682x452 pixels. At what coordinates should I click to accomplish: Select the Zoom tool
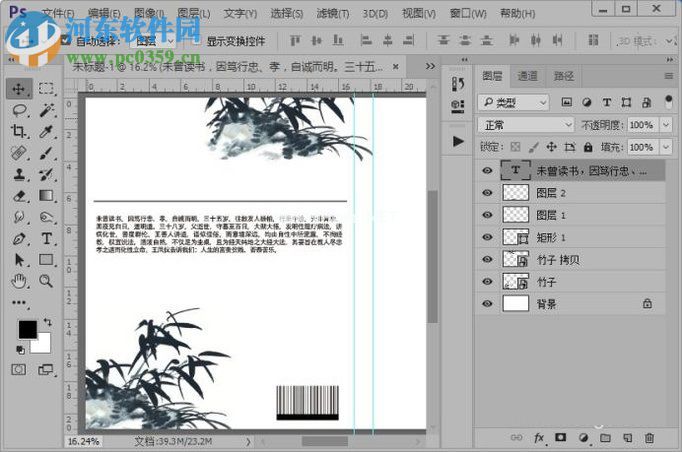46,281
